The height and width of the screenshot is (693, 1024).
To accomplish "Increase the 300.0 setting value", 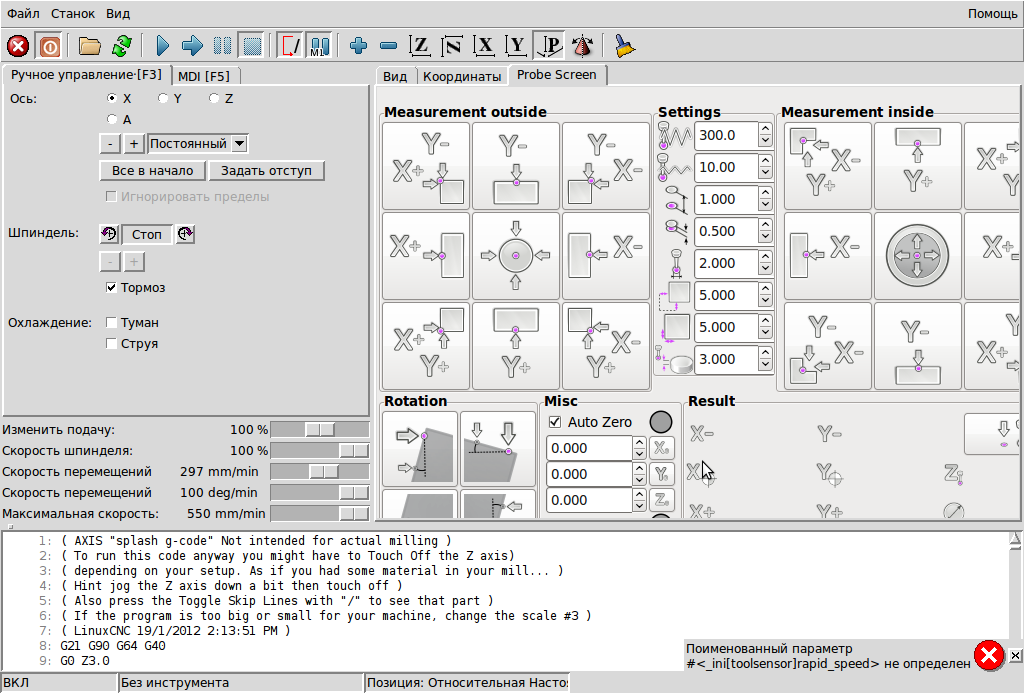I will [765, 129].
